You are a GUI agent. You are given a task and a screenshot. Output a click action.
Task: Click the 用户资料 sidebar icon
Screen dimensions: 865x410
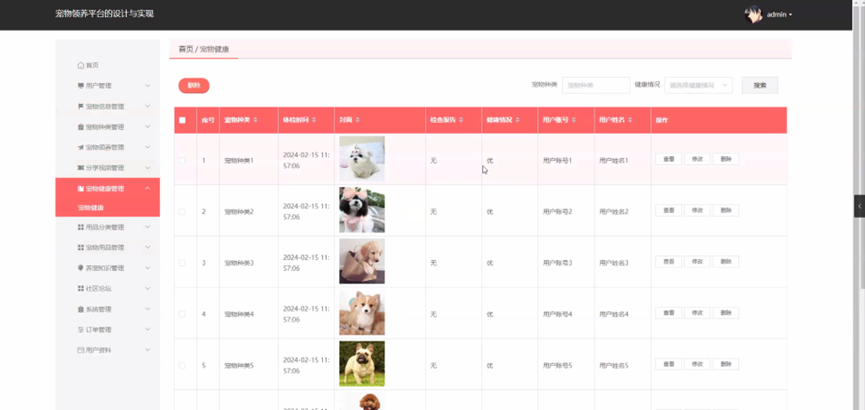81,350
